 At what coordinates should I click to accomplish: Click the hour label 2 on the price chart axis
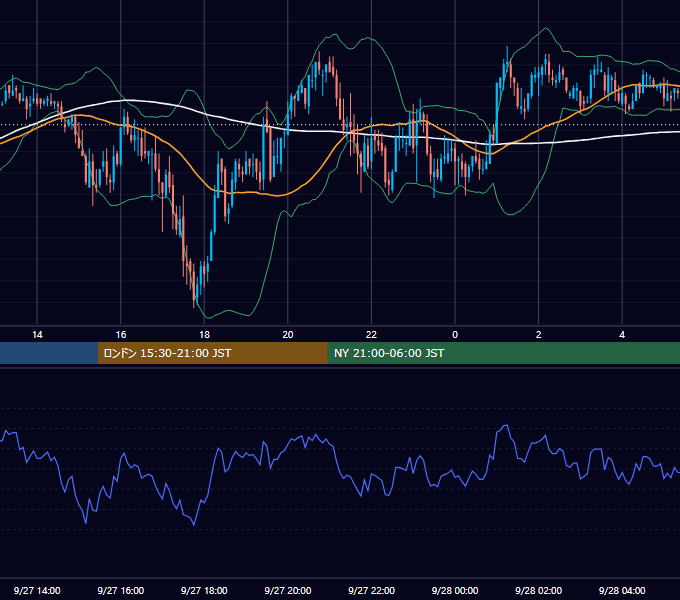click(x=539, y=335)
